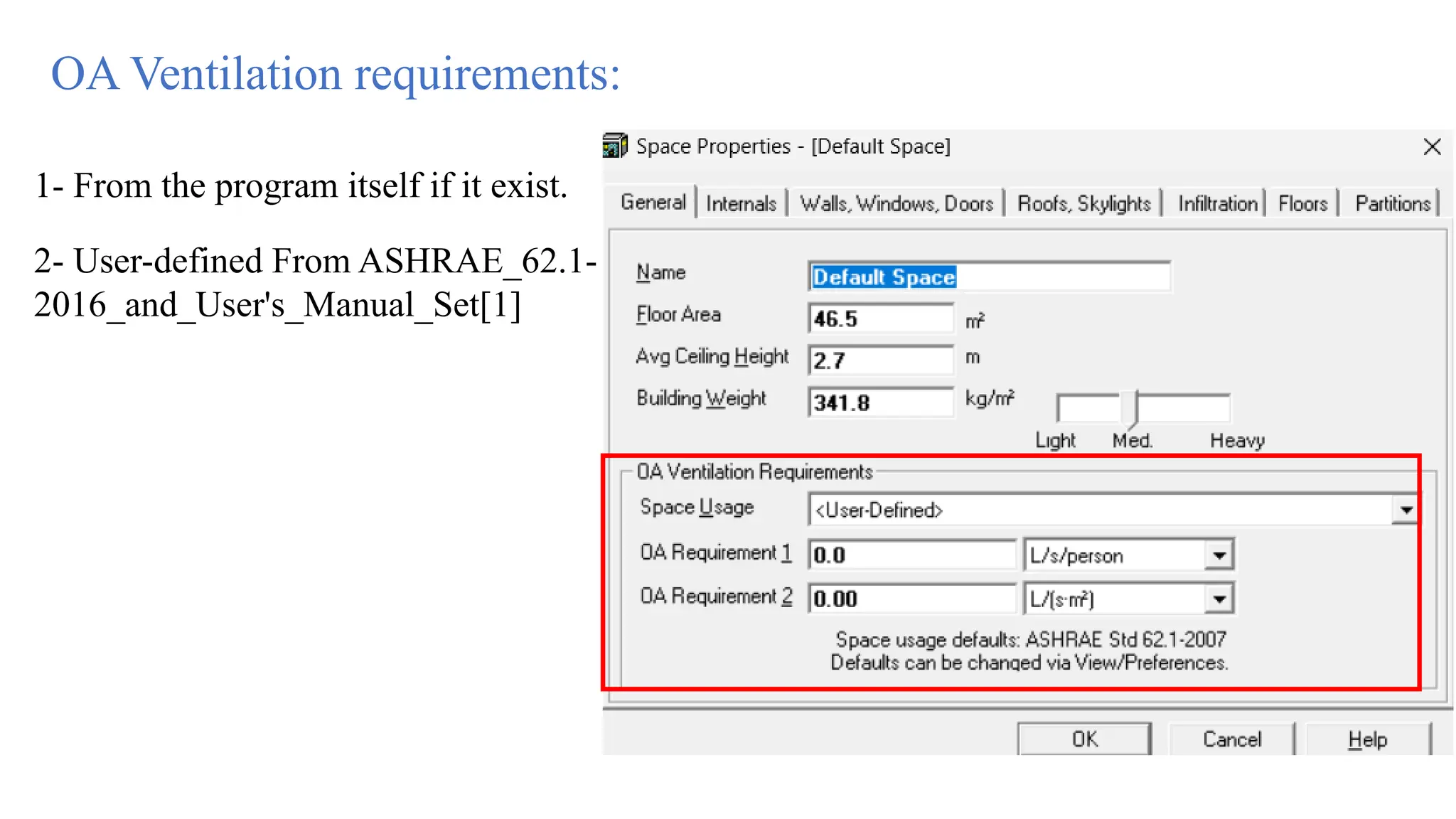Open the L/(s·m²) units dropdown

(1219, 599)
